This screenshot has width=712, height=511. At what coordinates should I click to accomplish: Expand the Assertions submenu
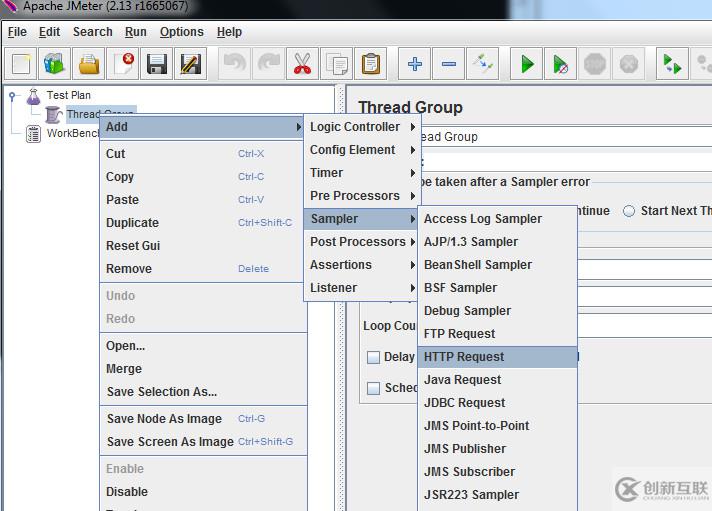pyautogui.click(x=363, y=265)
